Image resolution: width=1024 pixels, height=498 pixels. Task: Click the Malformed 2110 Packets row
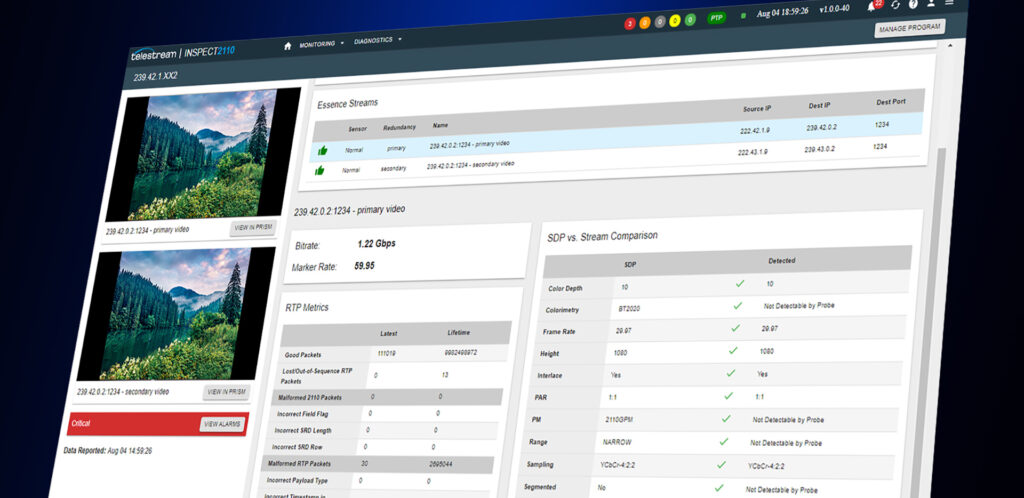(x=388, y=397)
